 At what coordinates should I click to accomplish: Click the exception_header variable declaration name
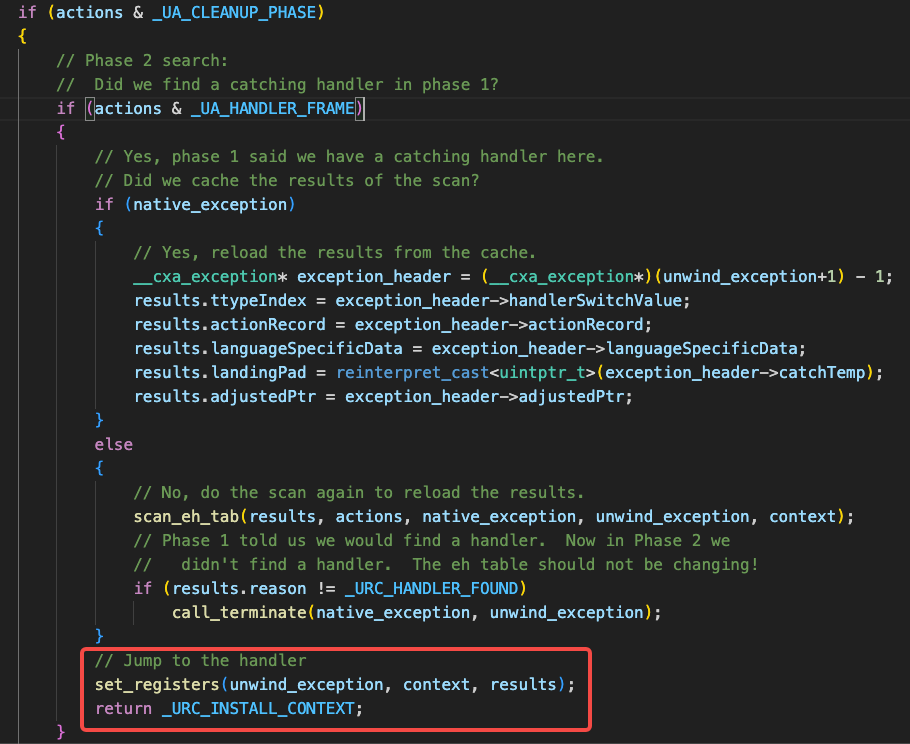coord(374,276)
